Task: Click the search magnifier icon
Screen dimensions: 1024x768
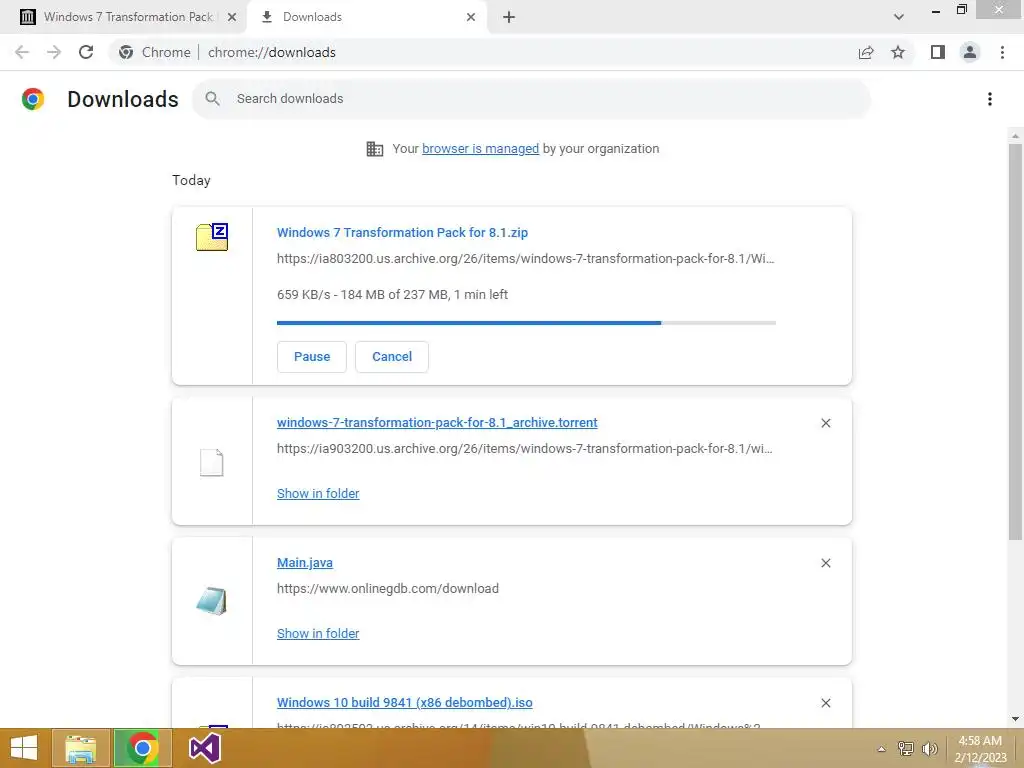Action: coord(212,99)
